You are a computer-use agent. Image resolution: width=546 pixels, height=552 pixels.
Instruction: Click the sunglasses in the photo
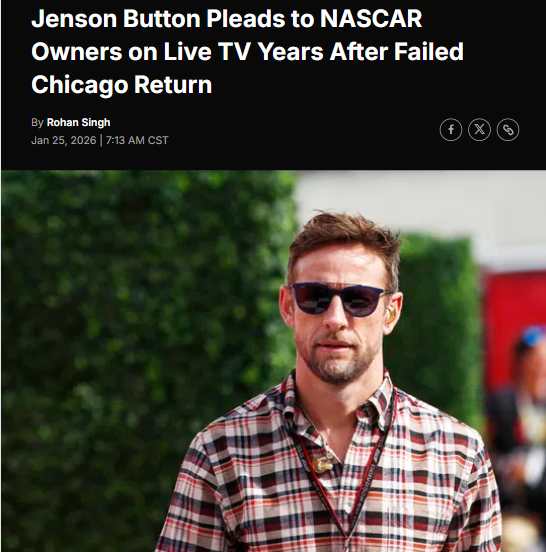coord(340,299)
